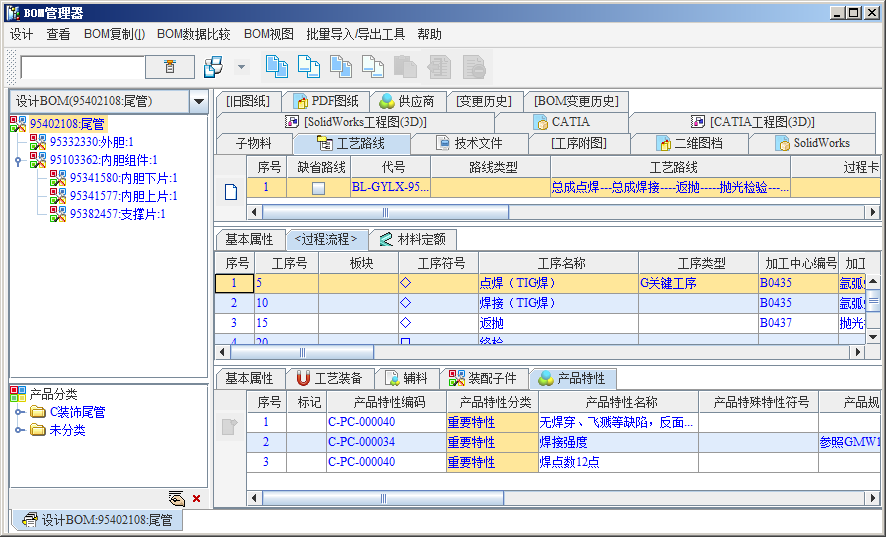Image resolution: width=886 pixels, height=537 pixels.
Task: Click the red X icon below 产品分类 panel
Action: pyautogui.click(x=196, y=498)
